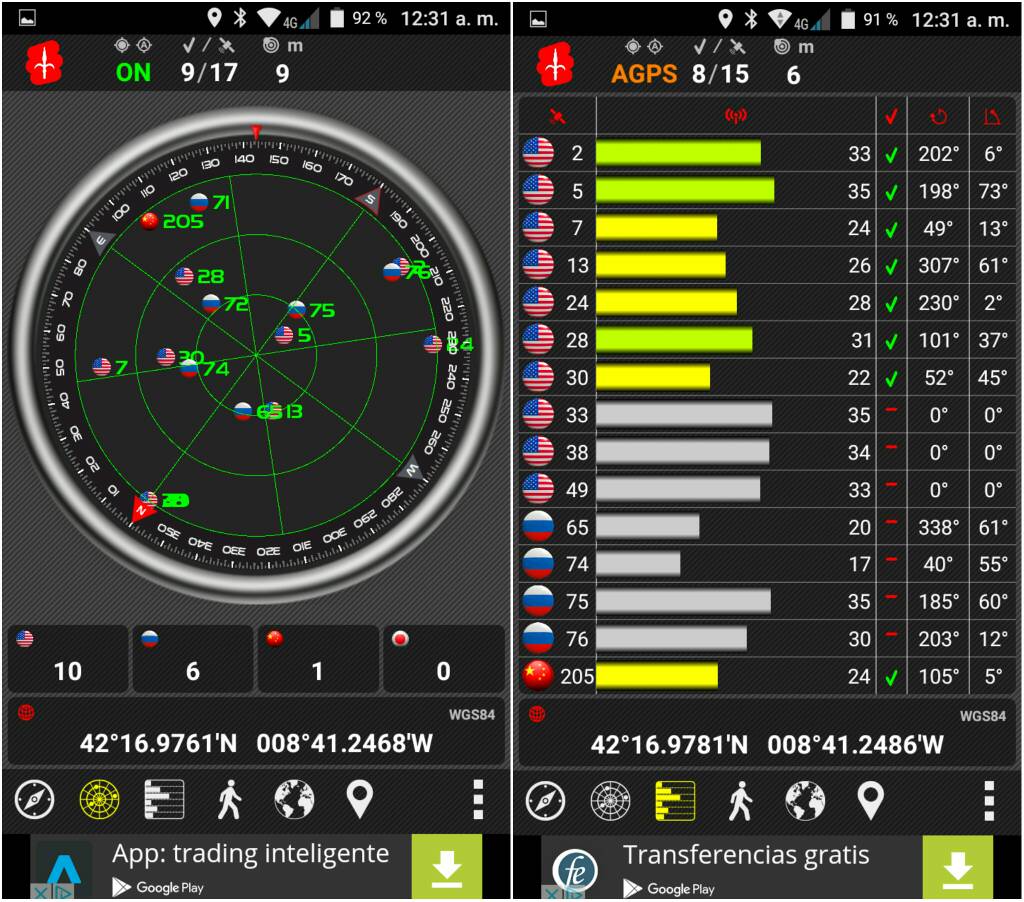Tap azimuth rotation column header icon
This screenshot has height=902, width=1024.
pyautogui.click(x=938, y=117)
